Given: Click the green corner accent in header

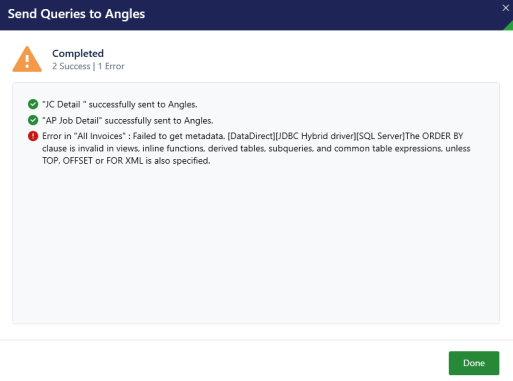Looking at the screenshot, I should 509,26.
